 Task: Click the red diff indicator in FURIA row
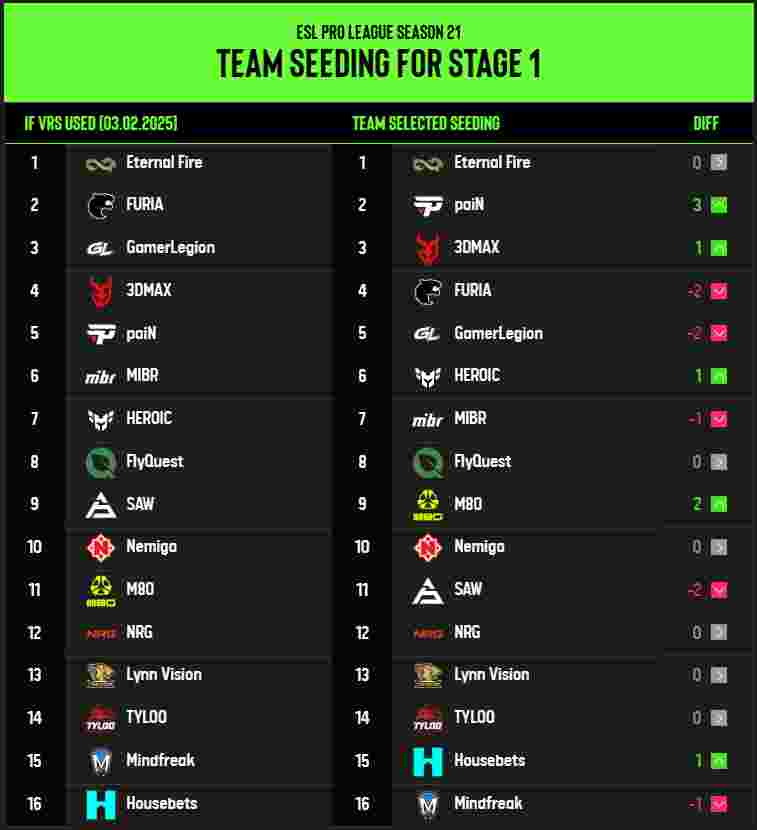tap(719, 291)
